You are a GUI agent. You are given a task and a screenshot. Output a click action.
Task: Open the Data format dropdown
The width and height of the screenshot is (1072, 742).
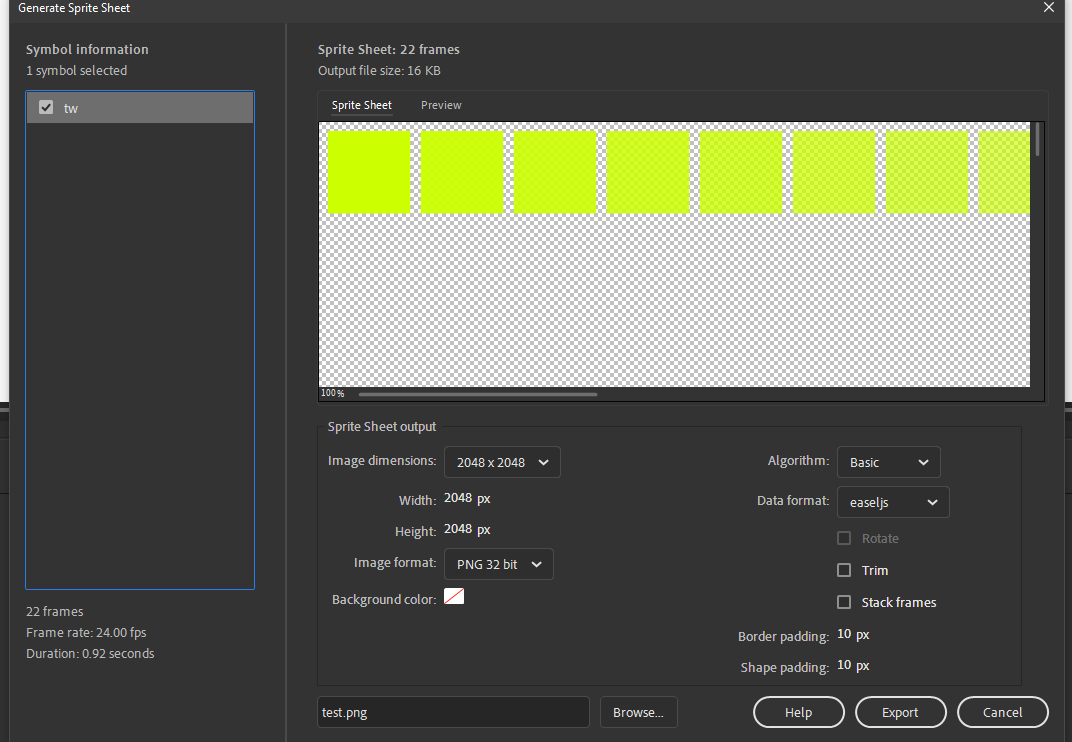tap(892, 502)
